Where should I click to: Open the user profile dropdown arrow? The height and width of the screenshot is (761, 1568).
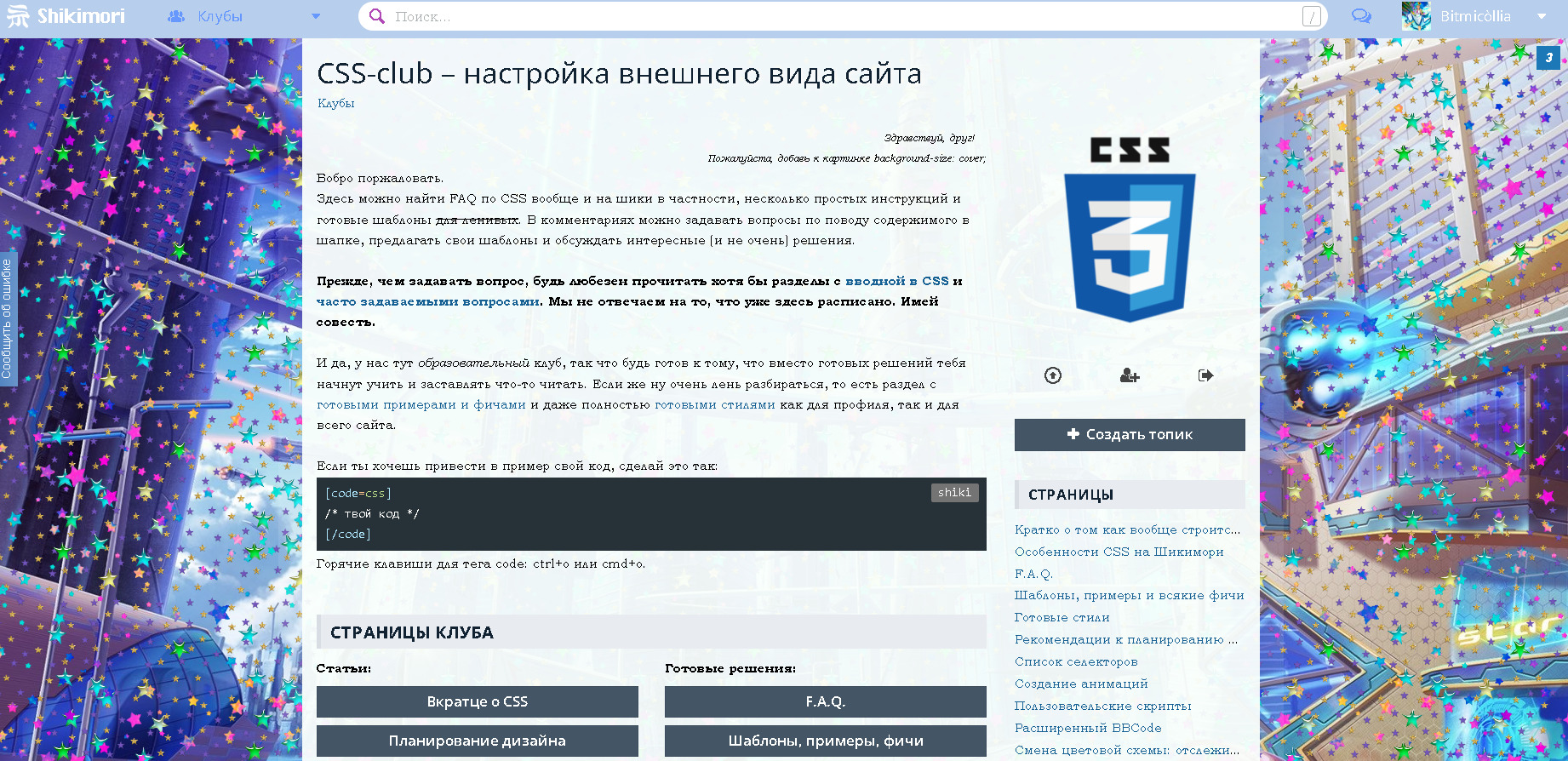click(x=1541, y=16)
